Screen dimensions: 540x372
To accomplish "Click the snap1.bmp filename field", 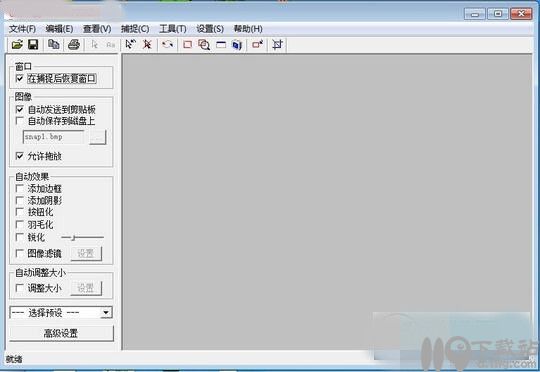I will point(53,137).
